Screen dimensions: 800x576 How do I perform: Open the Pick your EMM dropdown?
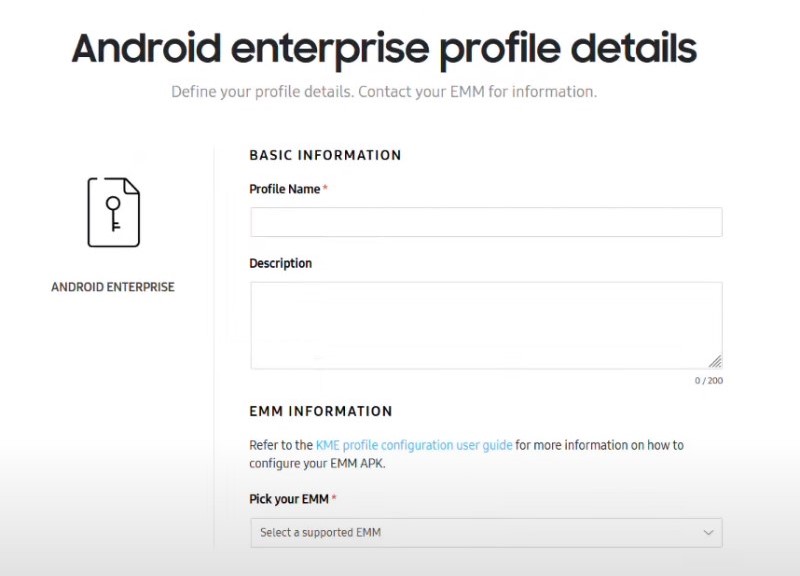click(485, 533)
